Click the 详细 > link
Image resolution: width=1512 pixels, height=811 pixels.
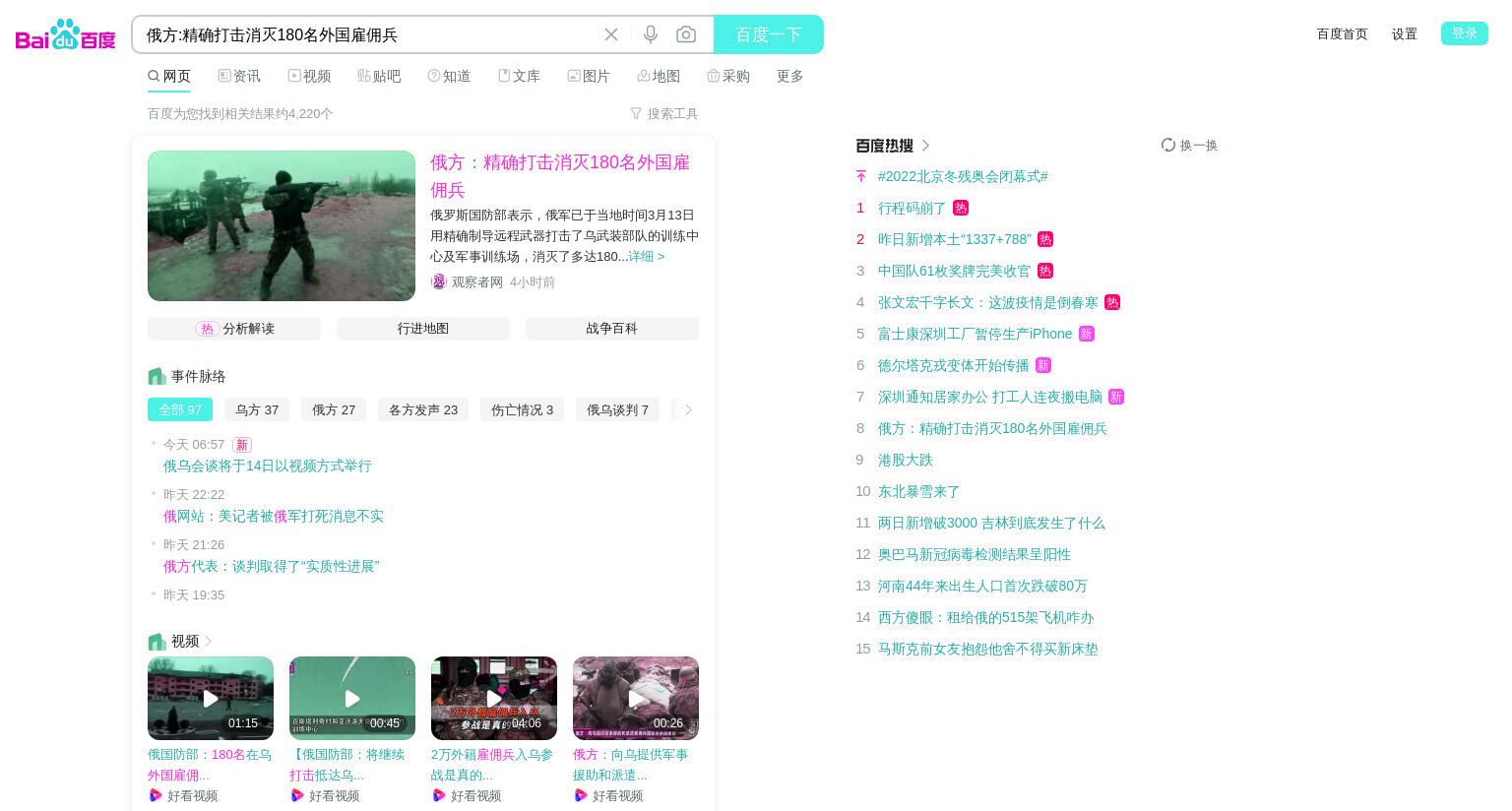(x=646, y=256)
